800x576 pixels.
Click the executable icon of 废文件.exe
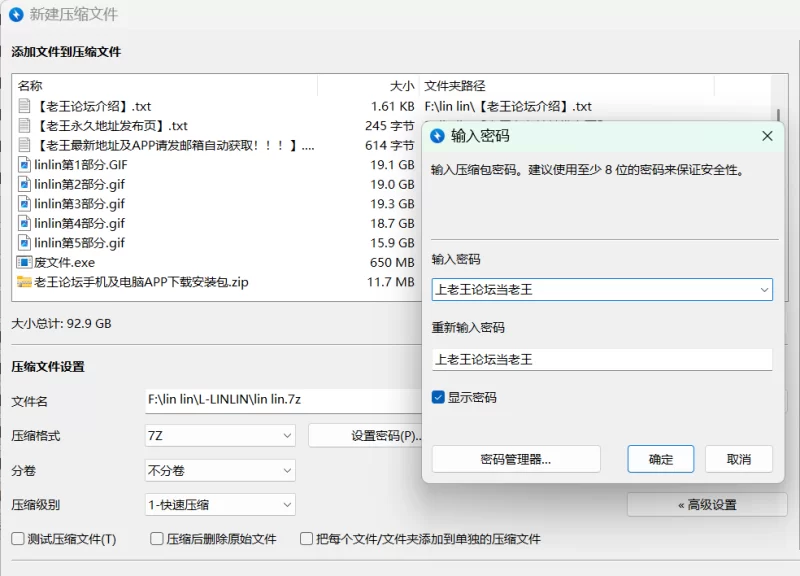pyautogui.click(x=24, y=262)
